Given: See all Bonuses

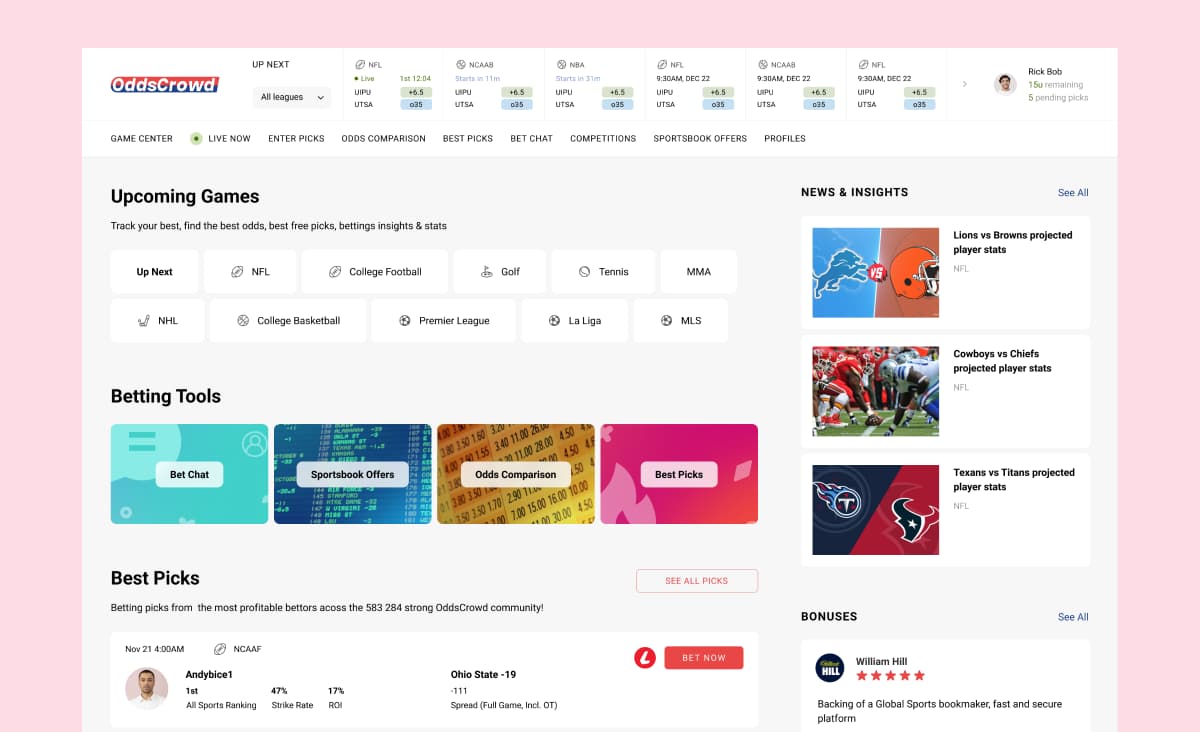Looking at the screenshot, I should click(x=1073, y=617).
